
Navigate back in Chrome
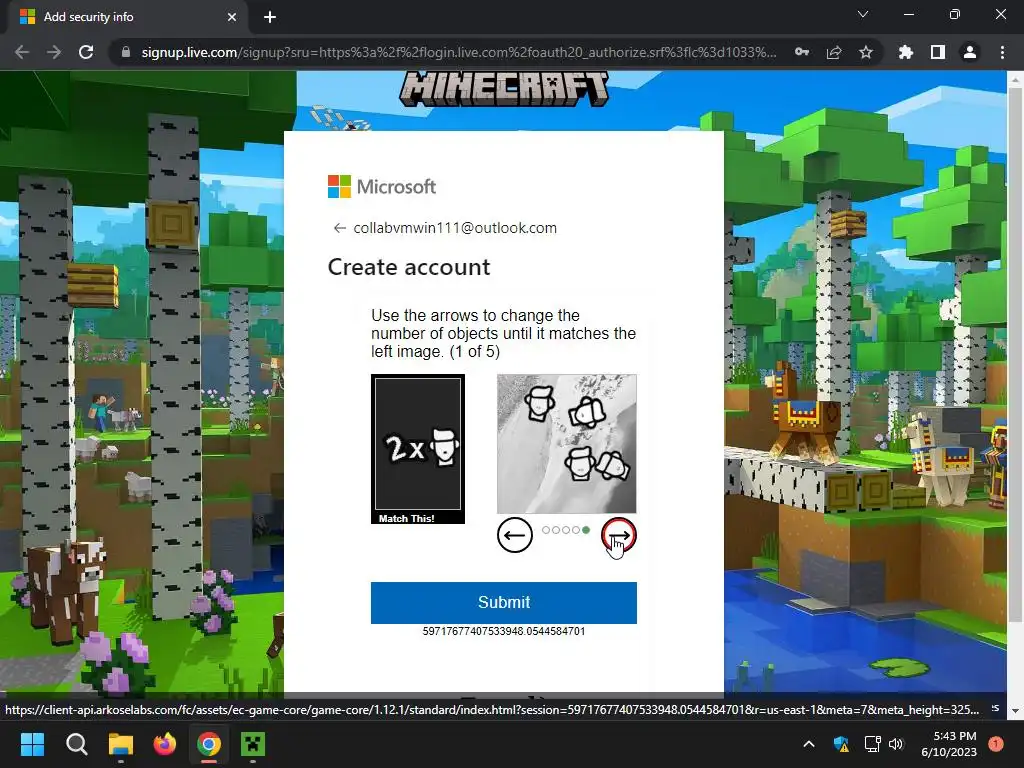tap(22, 52)
